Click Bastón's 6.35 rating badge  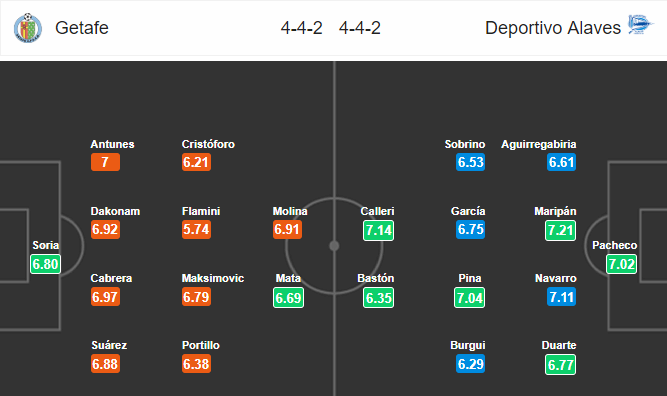click(378, 298)
